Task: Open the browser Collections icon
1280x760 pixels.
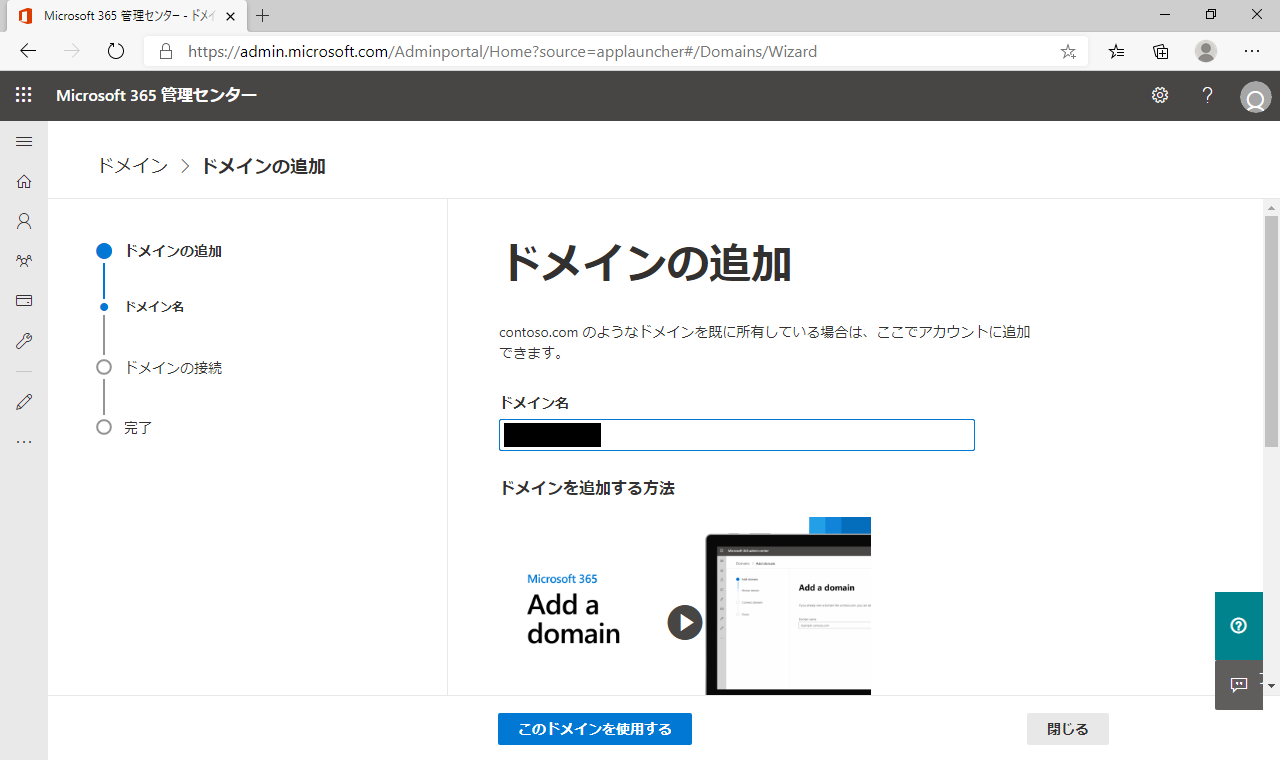Action: (1161, 51)
